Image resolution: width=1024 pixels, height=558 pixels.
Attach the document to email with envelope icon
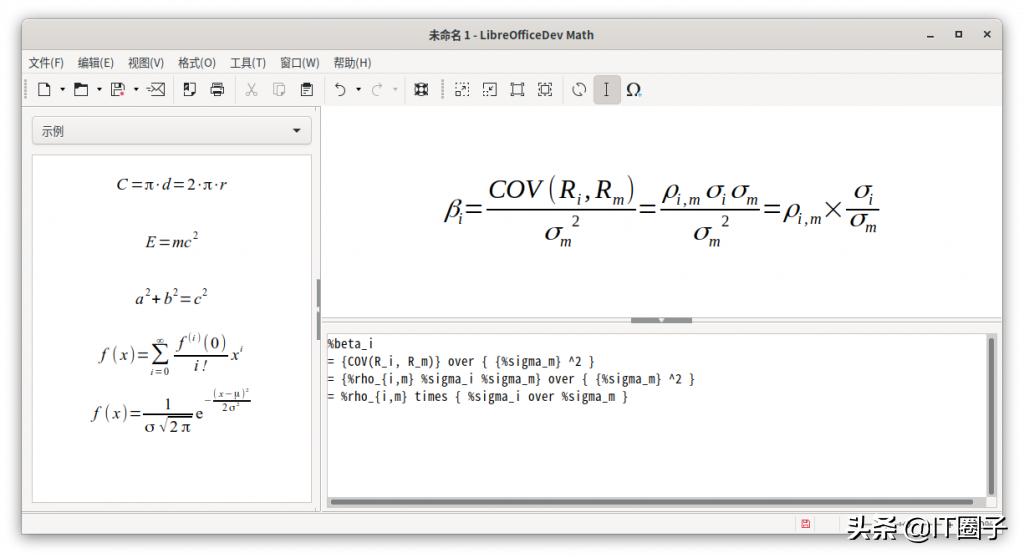[155, 90]
